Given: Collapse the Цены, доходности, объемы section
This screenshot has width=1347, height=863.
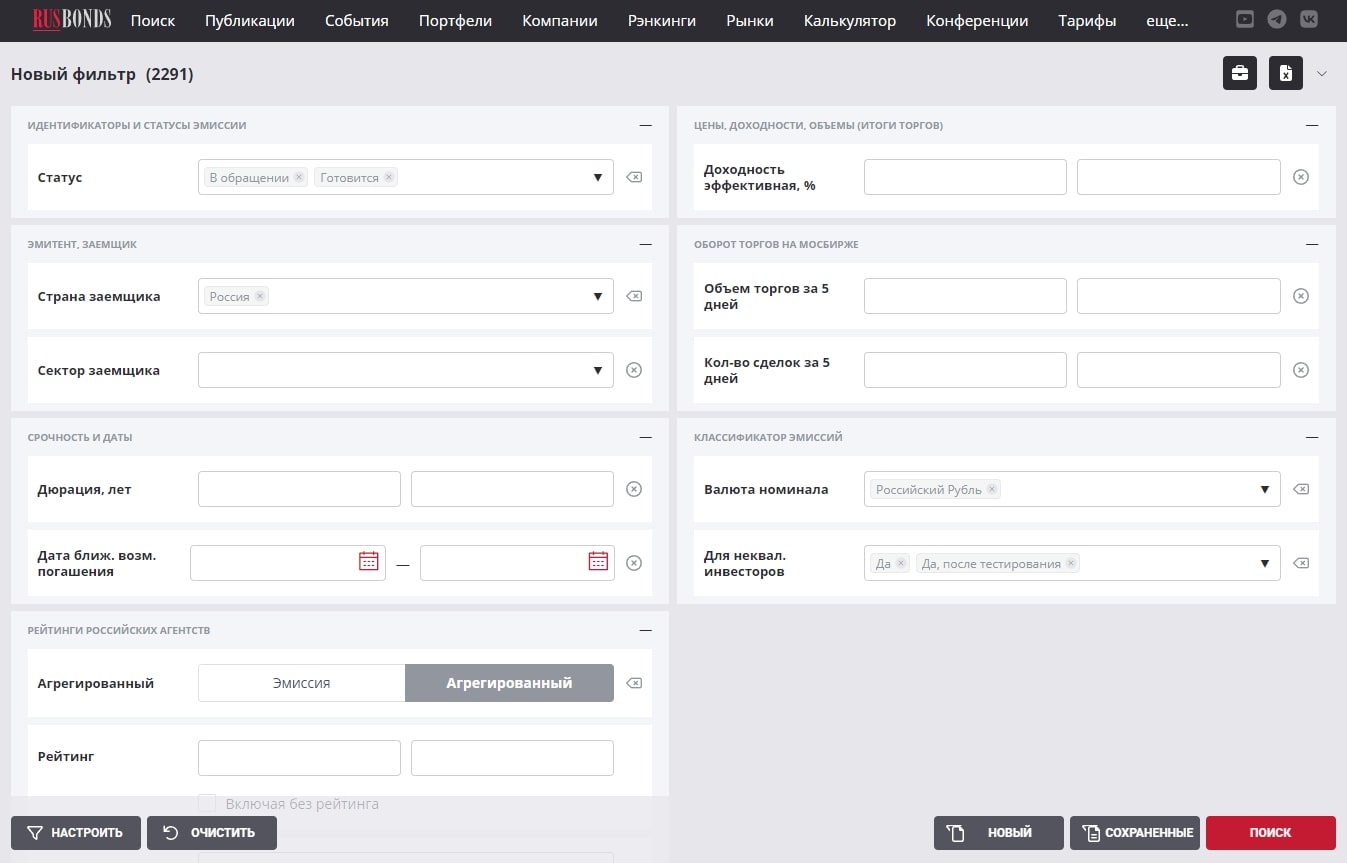Looking at the screenshot, I should 1312,125.
